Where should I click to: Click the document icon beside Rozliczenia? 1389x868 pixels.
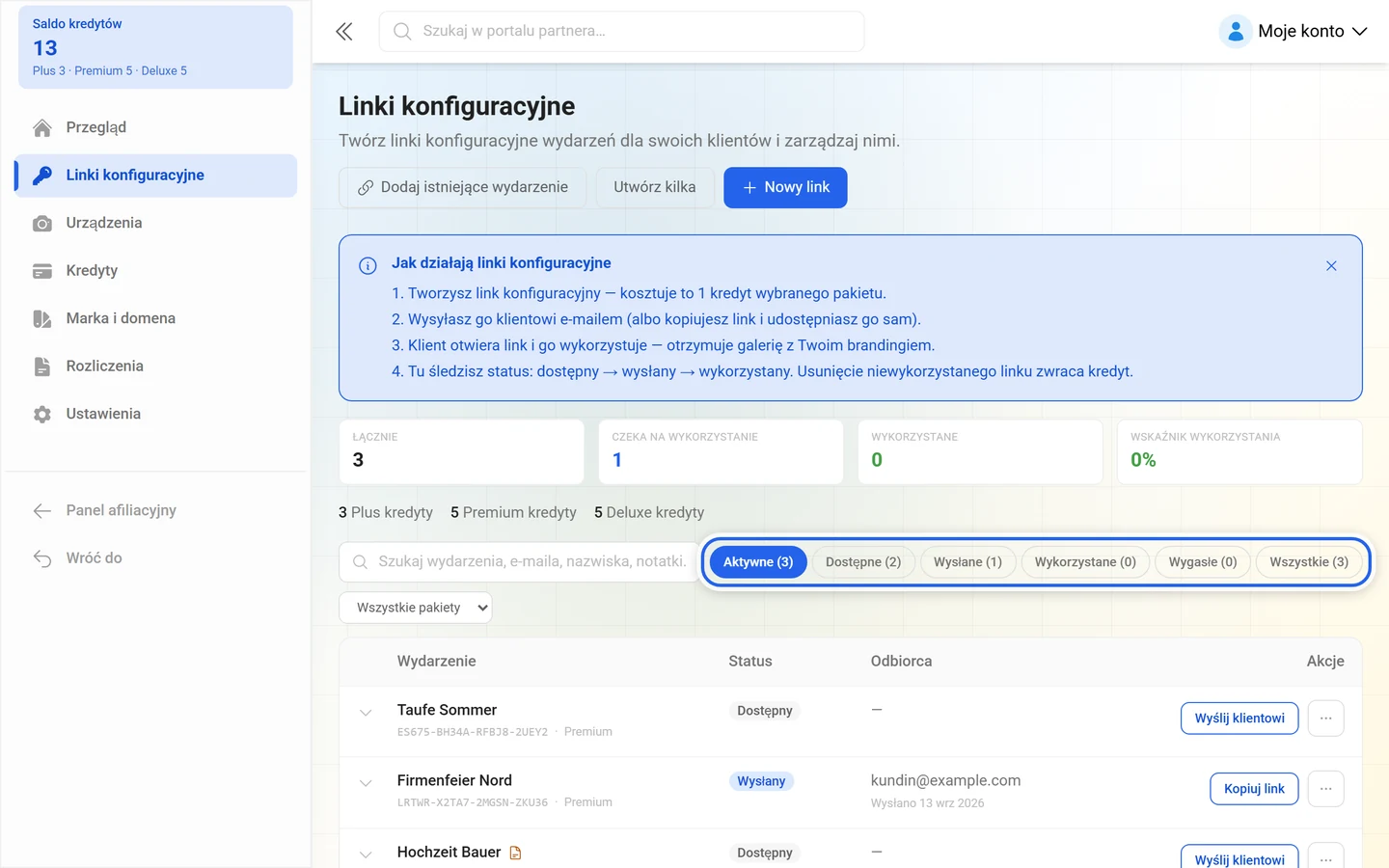(42, 366)
